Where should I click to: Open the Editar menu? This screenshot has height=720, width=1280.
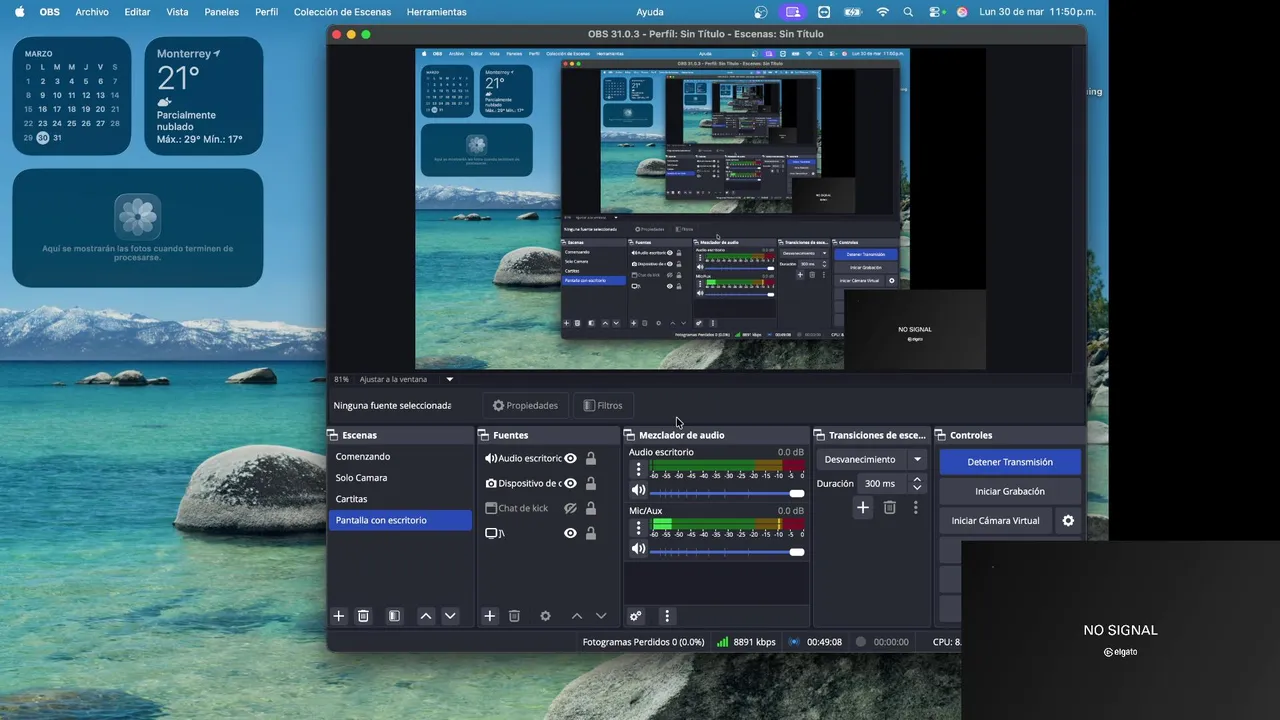click(x=137, y=12)
